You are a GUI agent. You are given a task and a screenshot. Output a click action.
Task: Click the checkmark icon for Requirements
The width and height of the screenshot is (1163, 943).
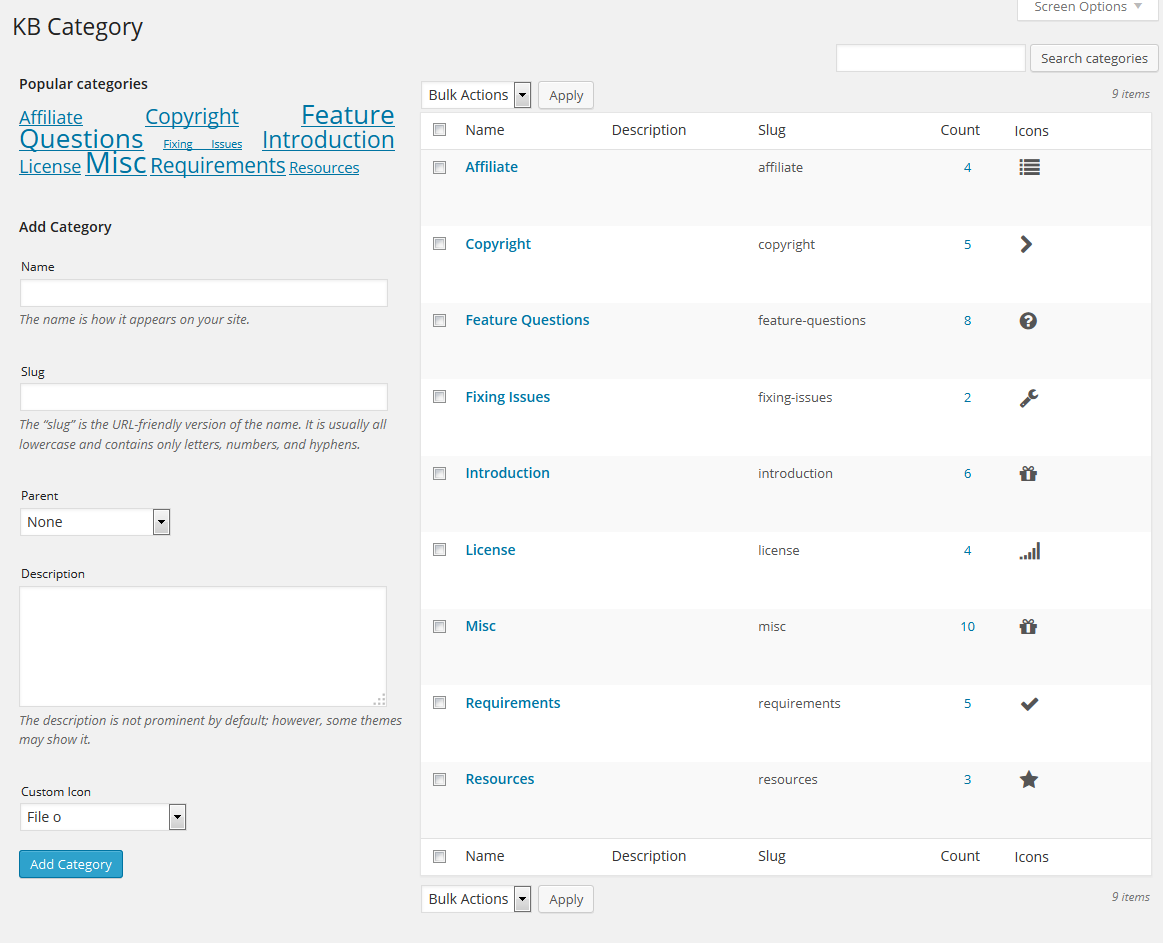[1029, 703]
